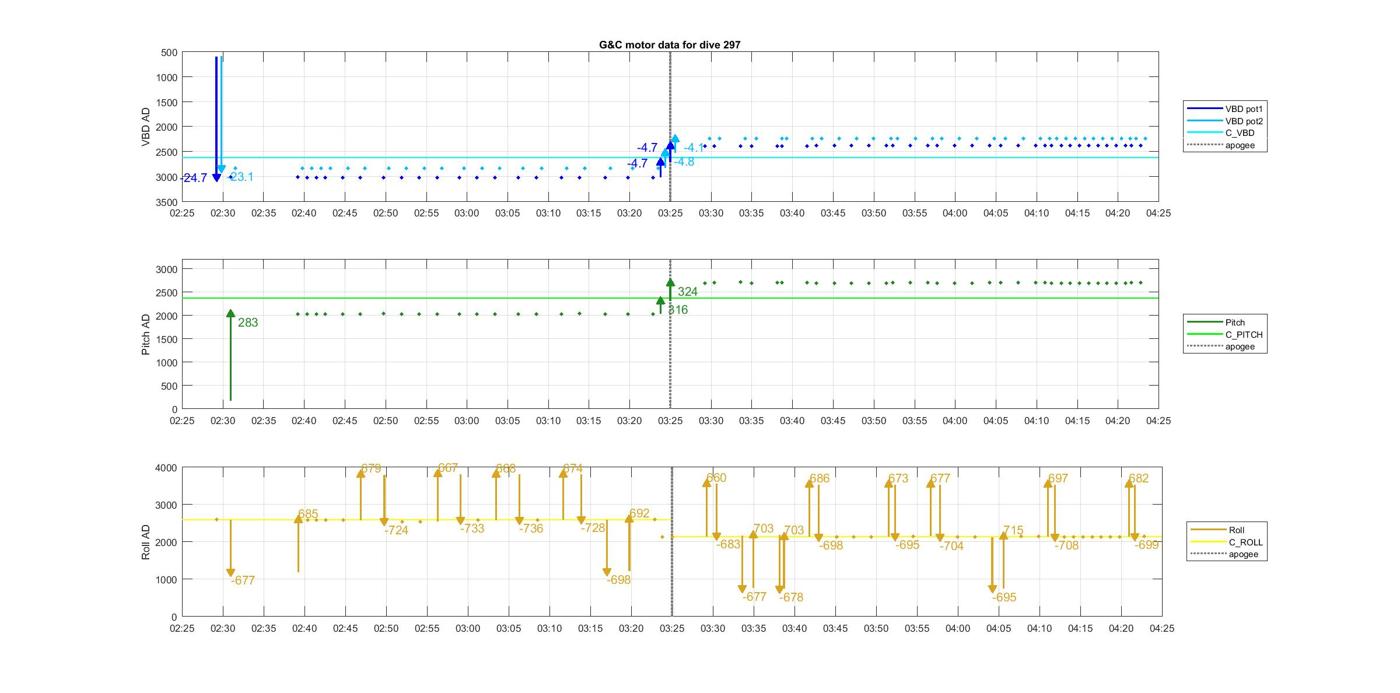The image size is (1400, 693).
Task: Click the "673" roll annotation
Action: pyautogui.click(x=898, y=479)
